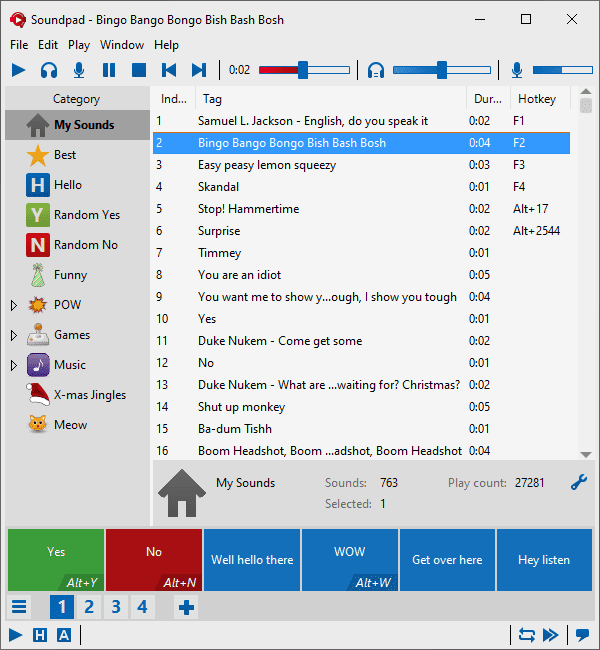
Task: Expand the Music category
Action: [x=13, y=365]
